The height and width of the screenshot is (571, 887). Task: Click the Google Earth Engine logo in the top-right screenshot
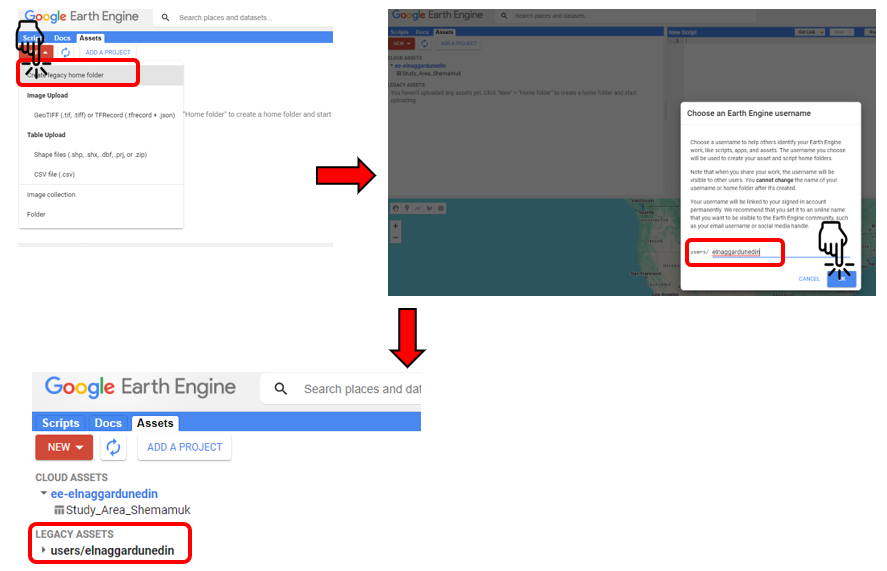437,15
